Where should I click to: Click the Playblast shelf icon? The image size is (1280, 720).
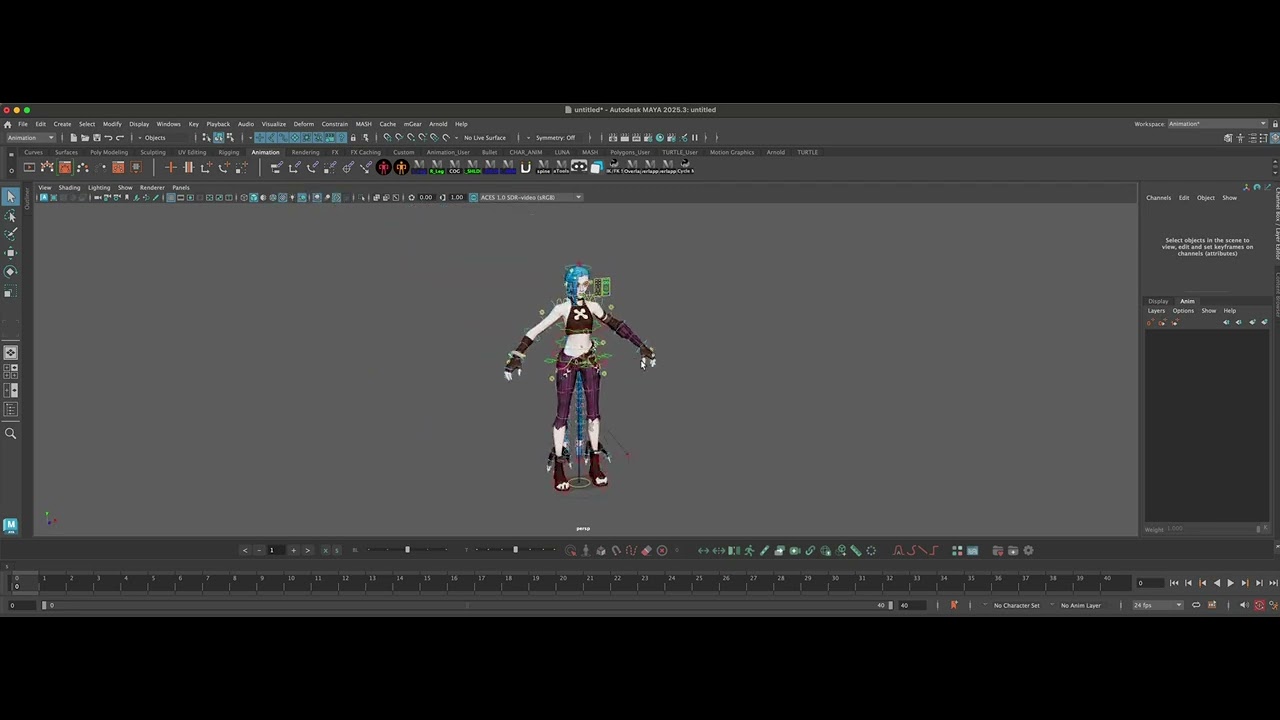pos(29,167)
